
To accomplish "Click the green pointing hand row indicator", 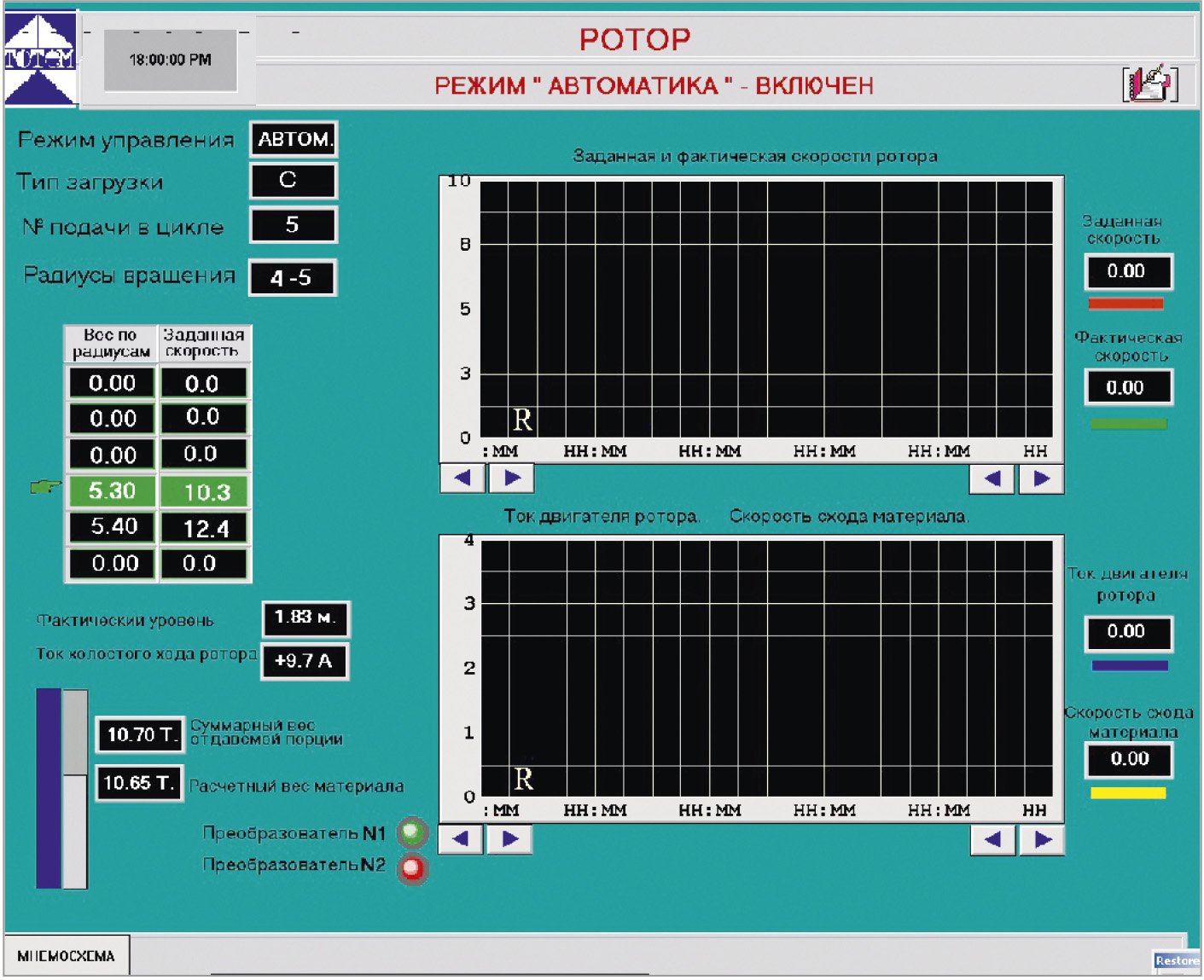I will 46,487.
